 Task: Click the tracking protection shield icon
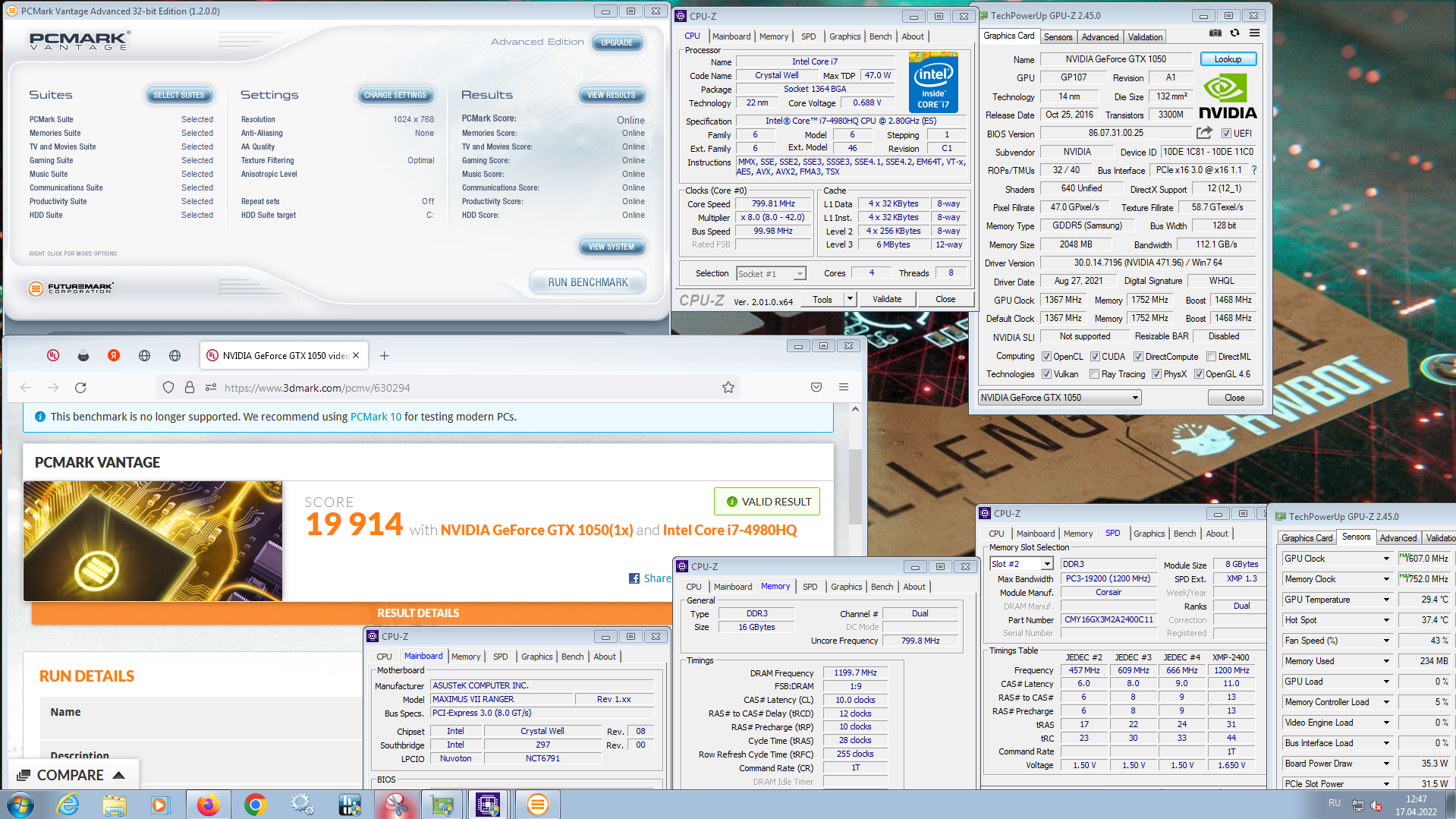(168, 388)
